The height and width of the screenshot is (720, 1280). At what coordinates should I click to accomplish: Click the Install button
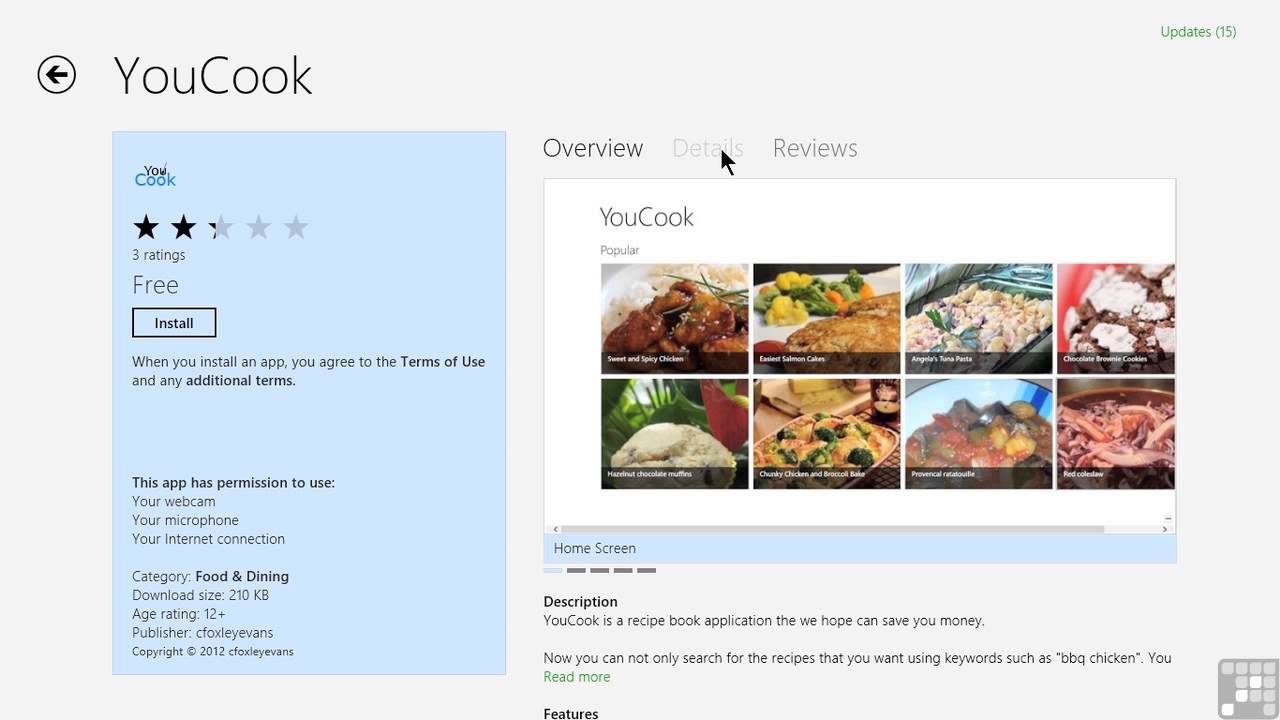(174, 323)
